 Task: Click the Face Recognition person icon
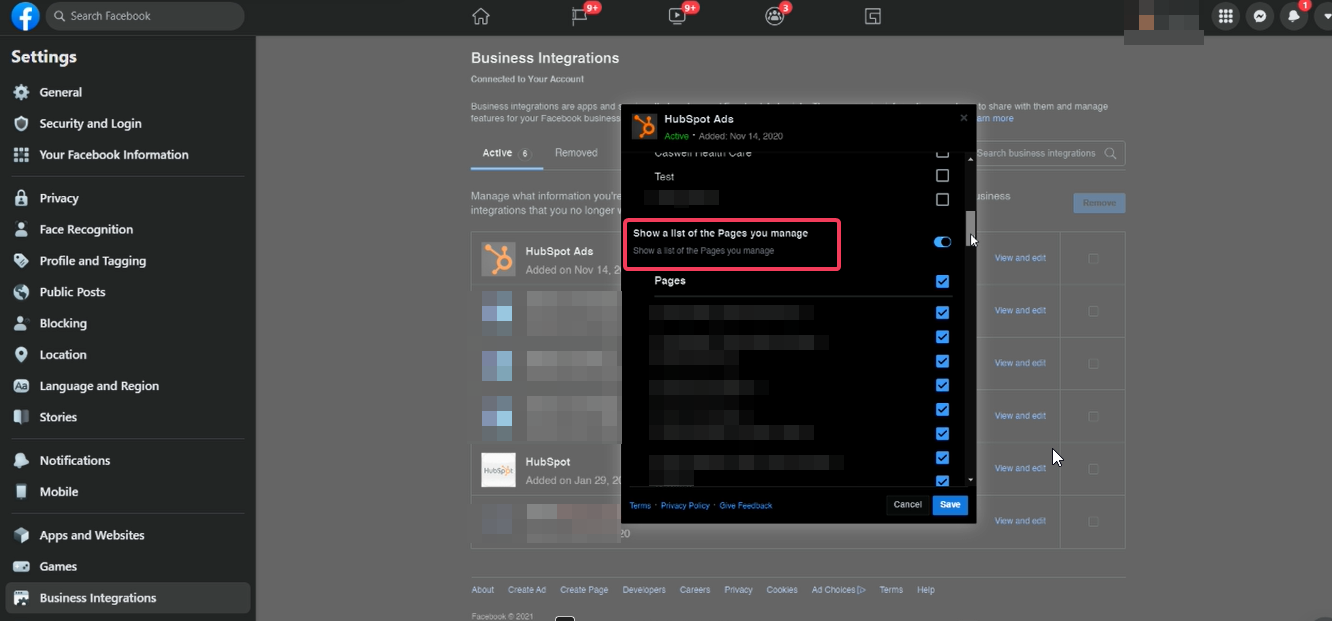pos(21,229)
